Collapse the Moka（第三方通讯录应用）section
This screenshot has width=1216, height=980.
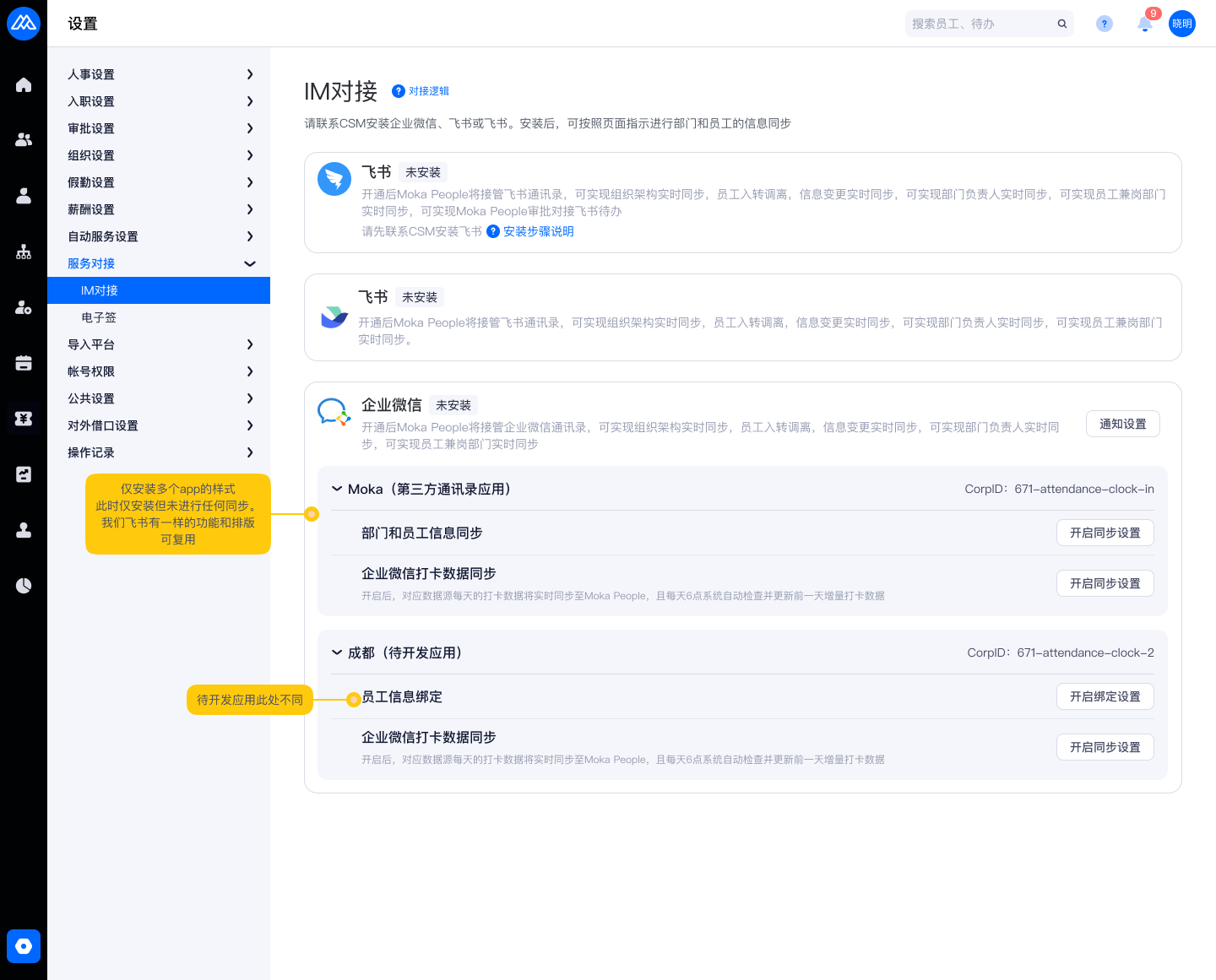tap(337, 489)
